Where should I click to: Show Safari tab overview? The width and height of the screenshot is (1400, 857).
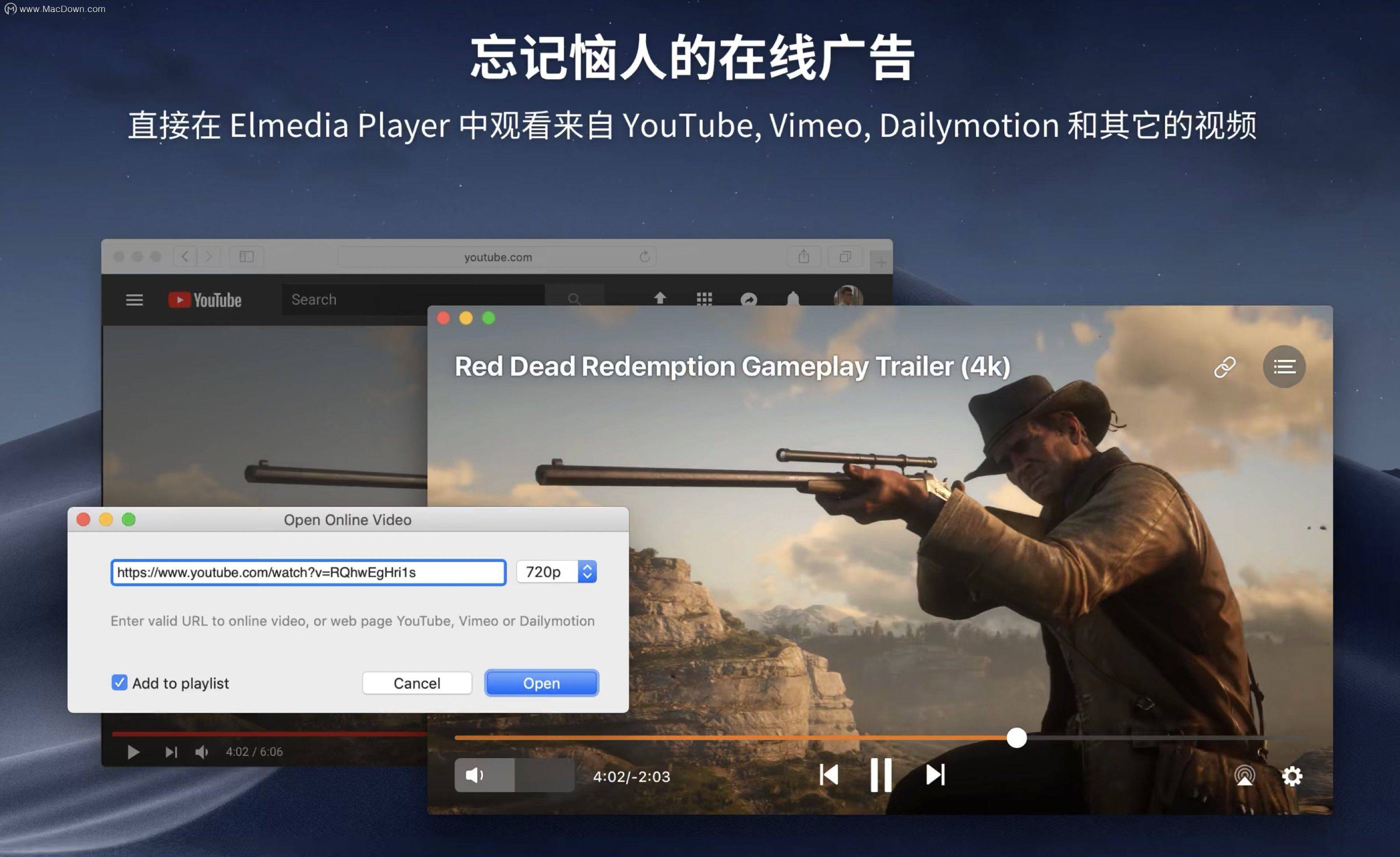click(x=845, y=257)
